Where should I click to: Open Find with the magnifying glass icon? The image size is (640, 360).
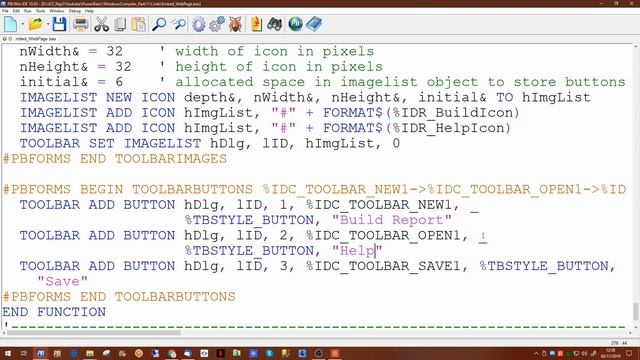[159, 24]
